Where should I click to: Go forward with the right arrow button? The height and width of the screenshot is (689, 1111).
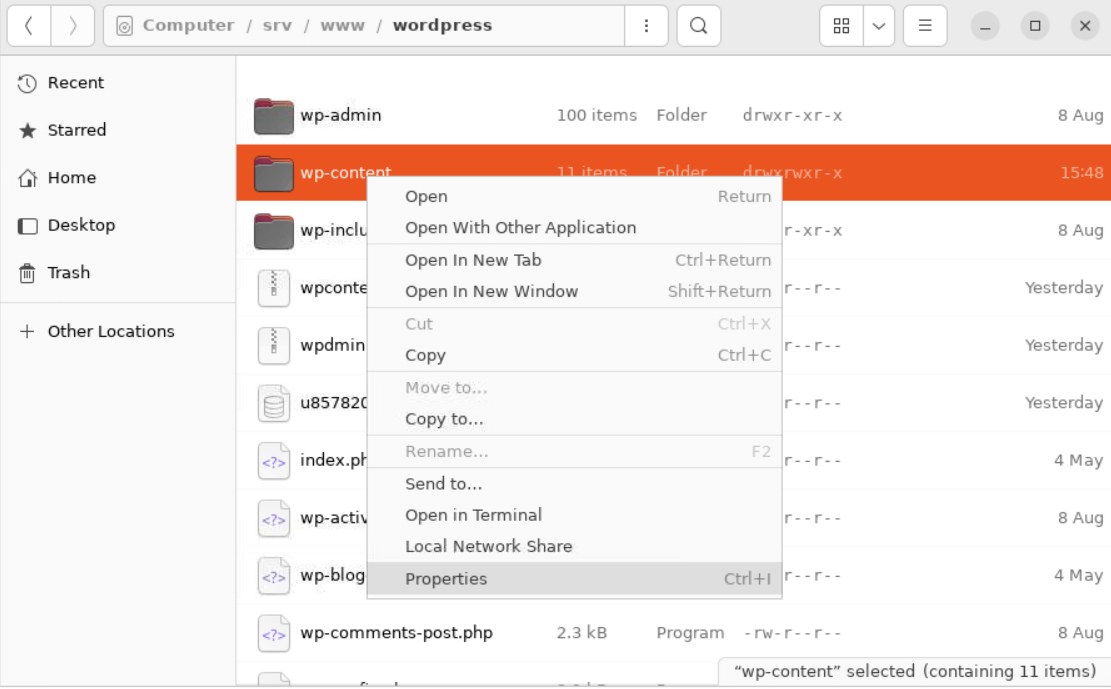(73, 26)
